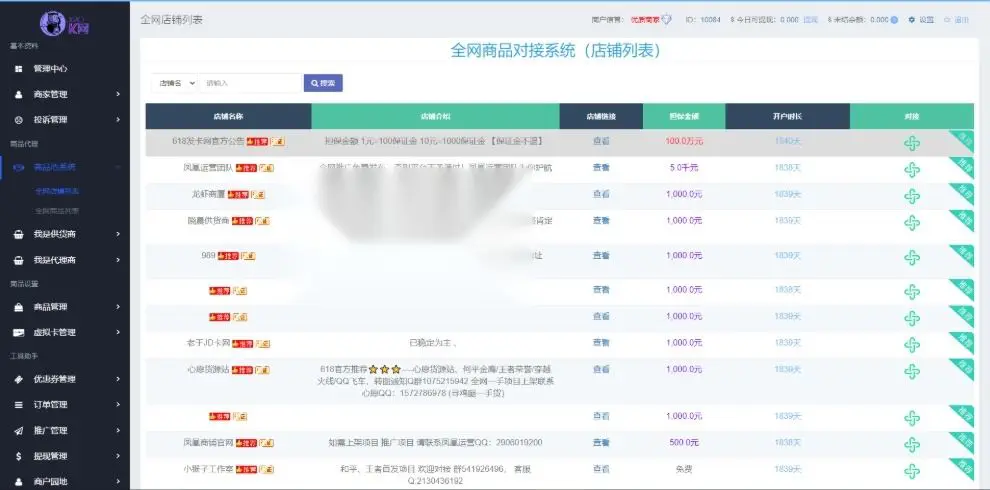Click the 管理中心 grid icon in sidebar

(18, 69)
